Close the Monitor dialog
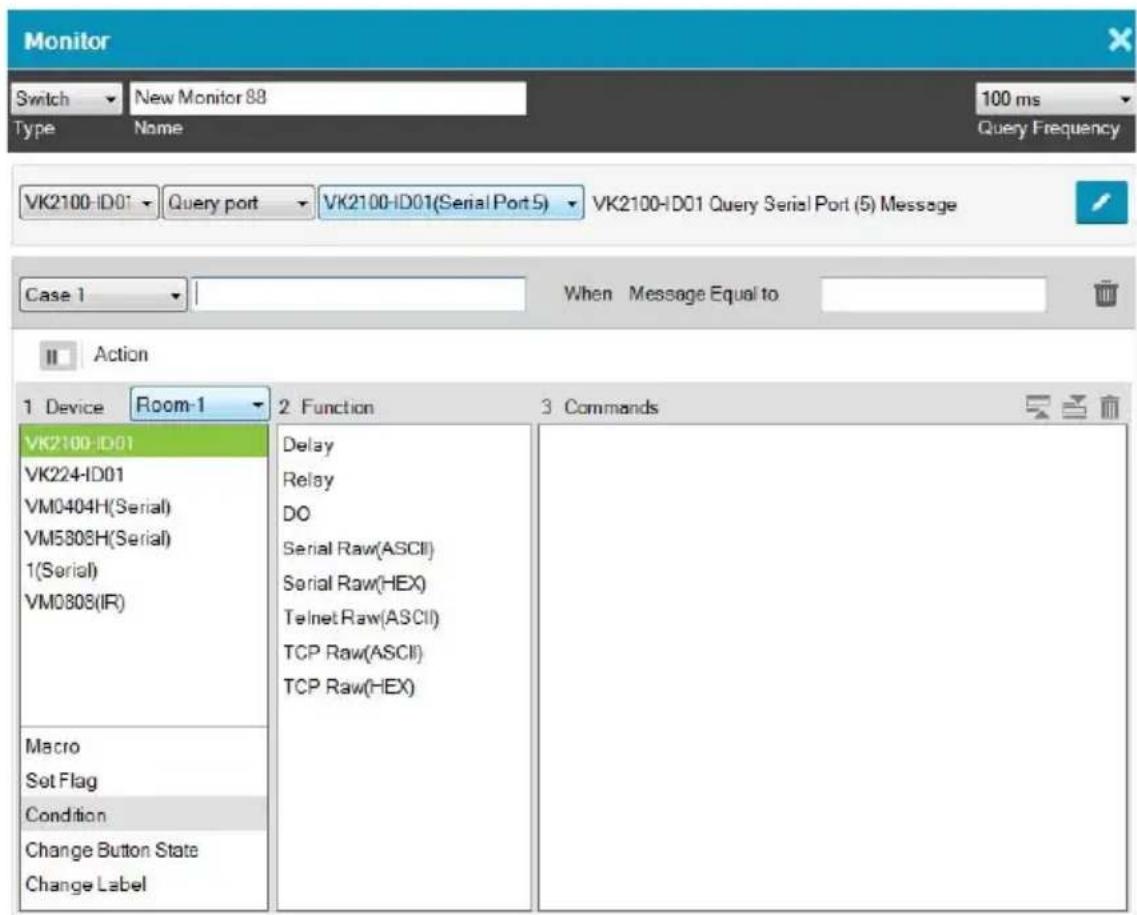Viewport: 1137px width, 915px height. coord(1120,41)
